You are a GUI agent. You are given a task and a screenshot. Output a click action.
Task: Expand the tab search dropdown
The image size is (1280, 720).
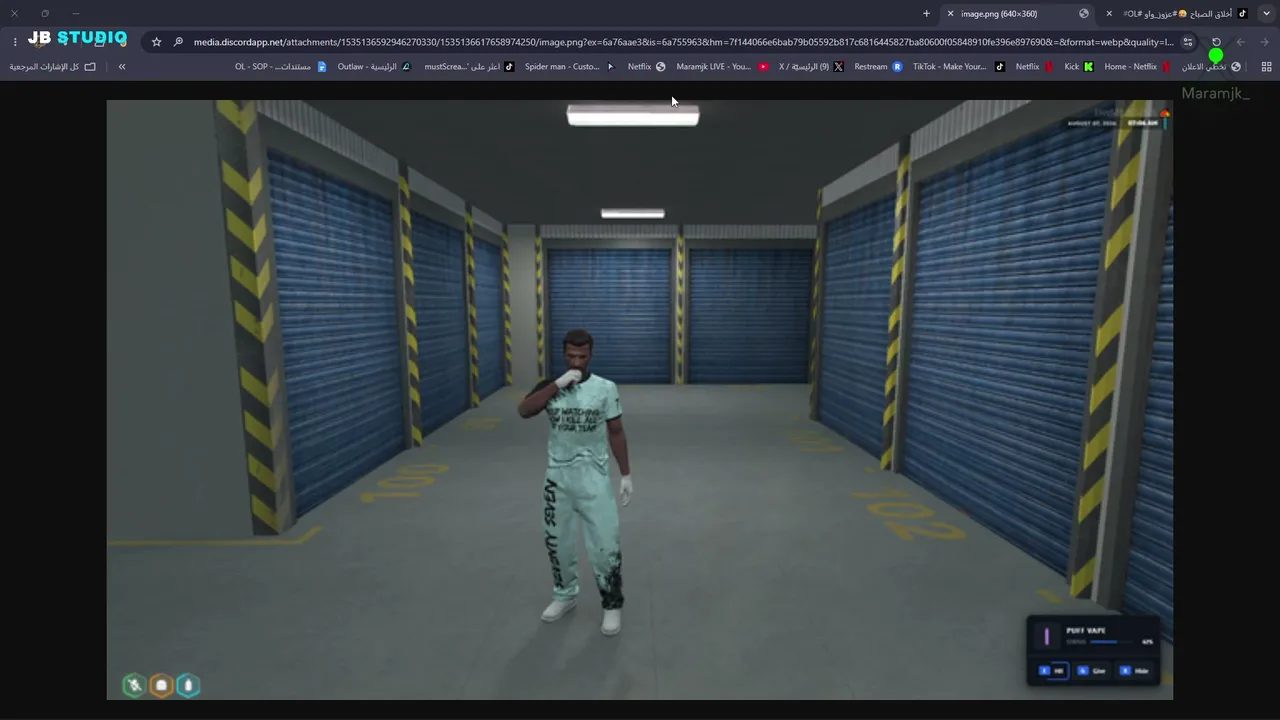pyautogui.click(x=1266, y=14)
